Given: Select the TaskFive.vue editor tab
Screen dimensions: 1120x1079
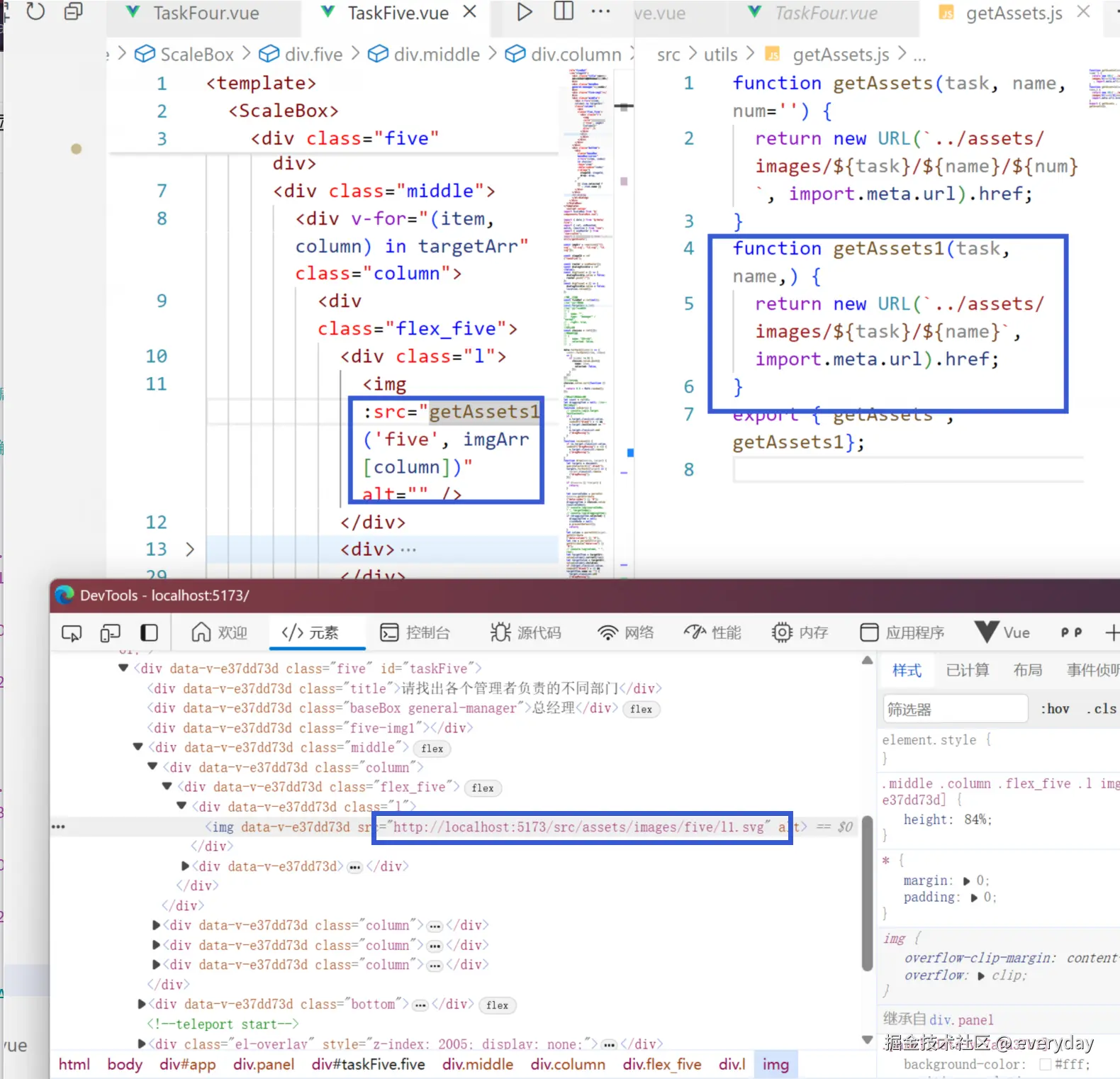Looking at the screenshot, I should point(398,13).
